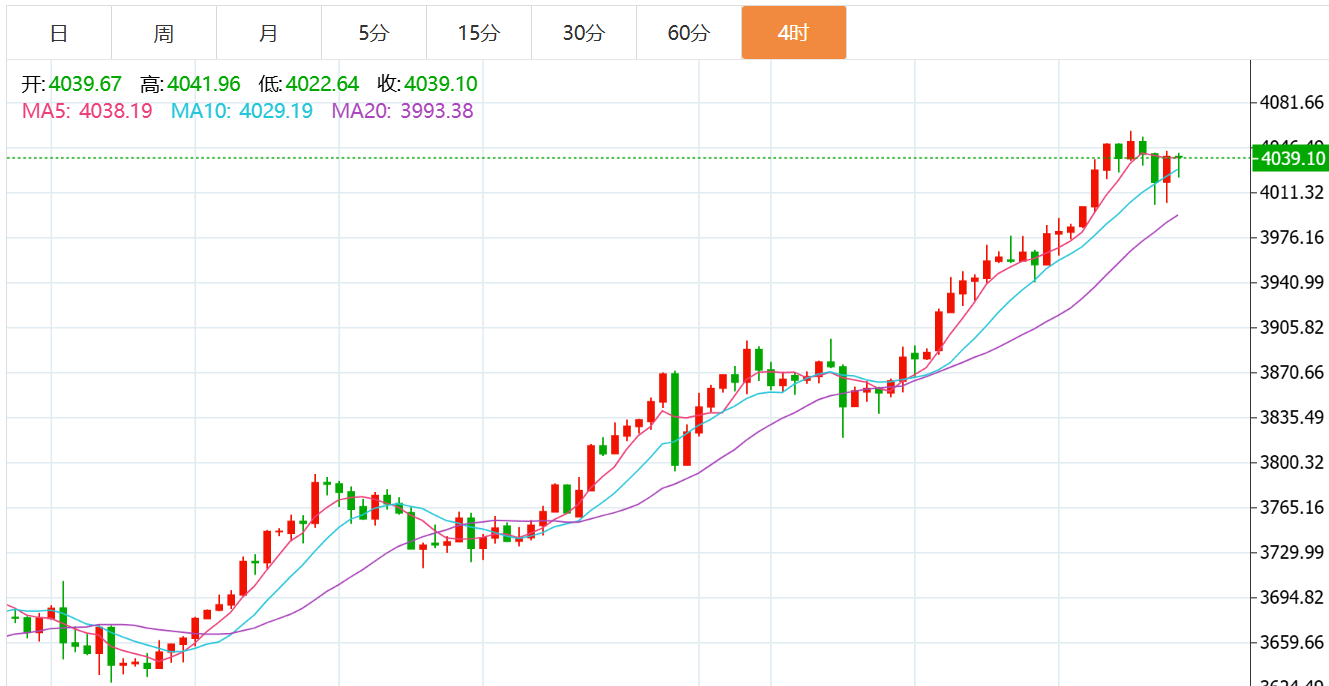Click the MA5 indicator label
Viewport: 1329px width, 686px height.
pyautogui.click(x=87, y=111)
